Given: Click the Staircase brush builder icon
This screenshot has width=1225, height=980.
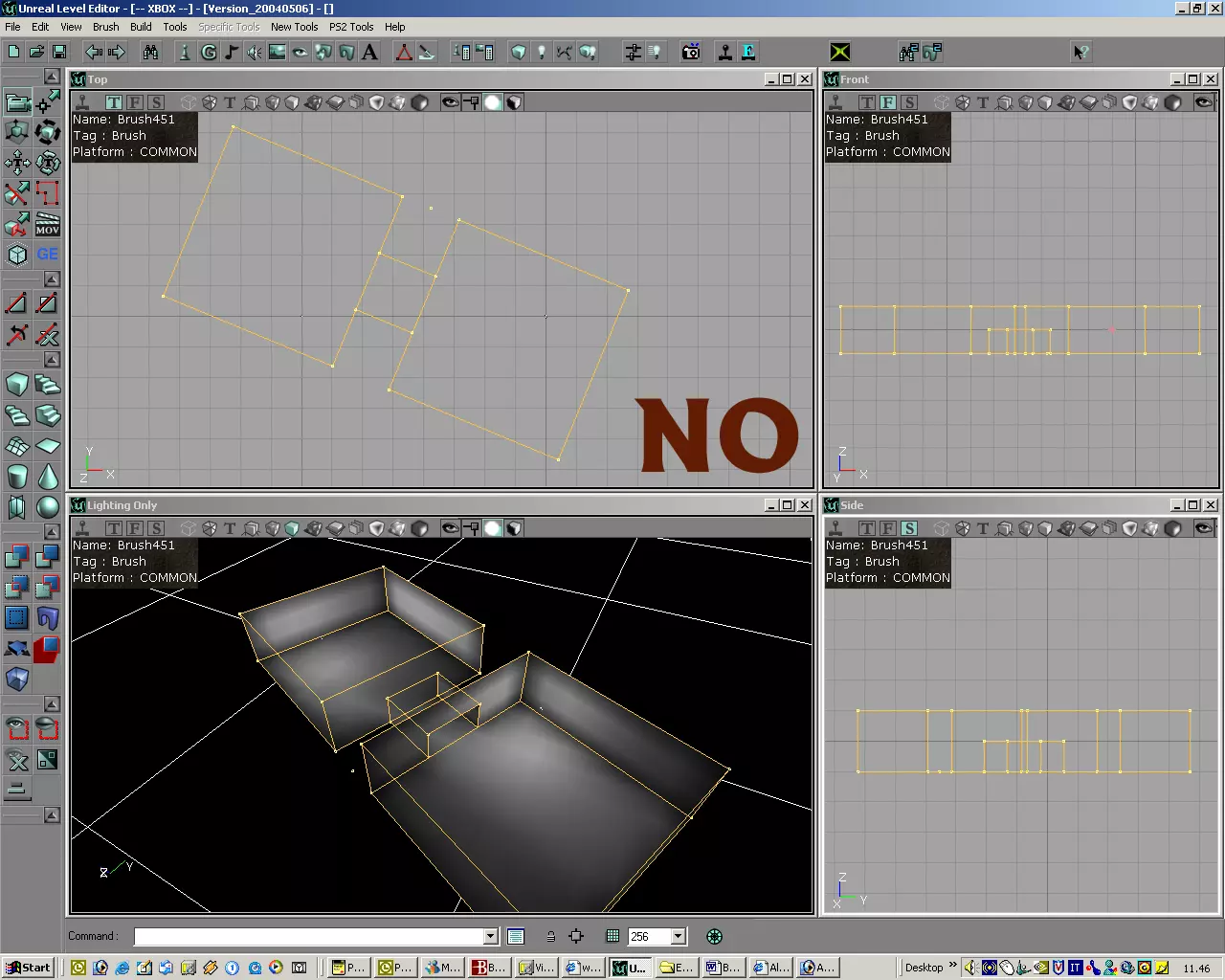Looking at the screenshot, I should tap(48, 385).
